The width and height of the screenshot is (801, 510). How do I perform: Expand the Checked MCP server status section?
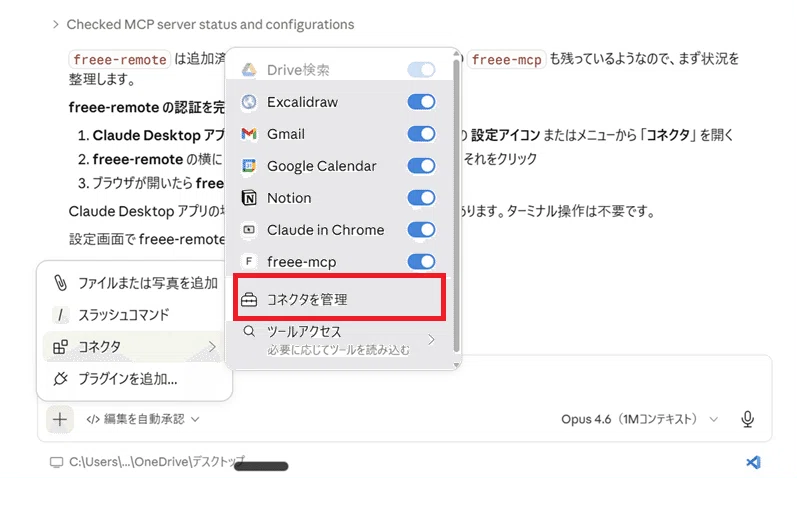tap(203, 25)
